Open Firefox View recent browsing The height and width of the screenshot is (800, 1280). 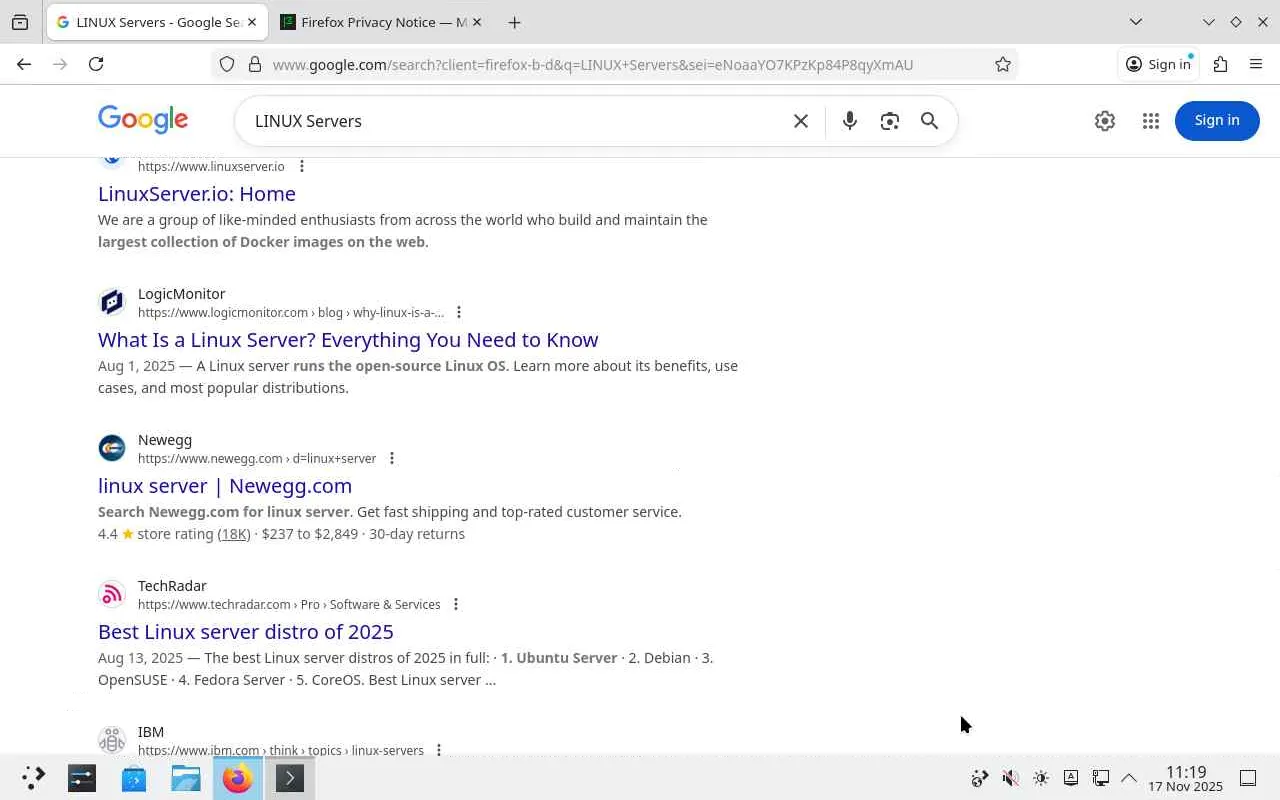tap(20, 22)
